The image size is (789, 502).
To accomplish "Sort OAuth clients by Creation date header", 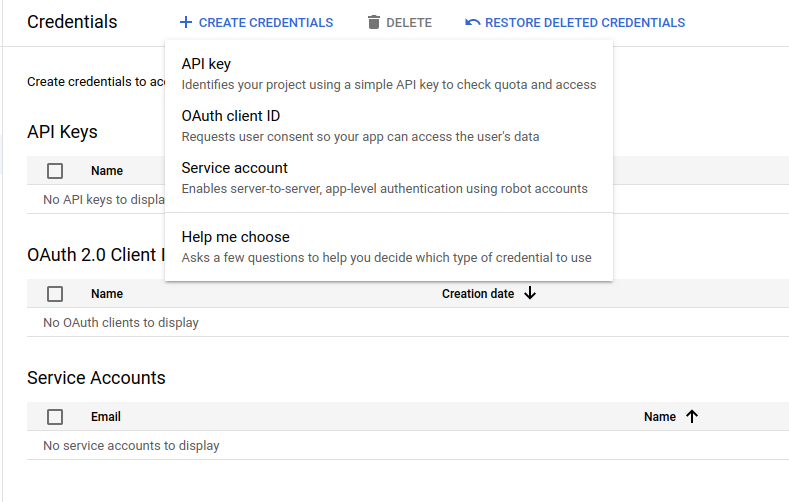I will tap(477, 294).
